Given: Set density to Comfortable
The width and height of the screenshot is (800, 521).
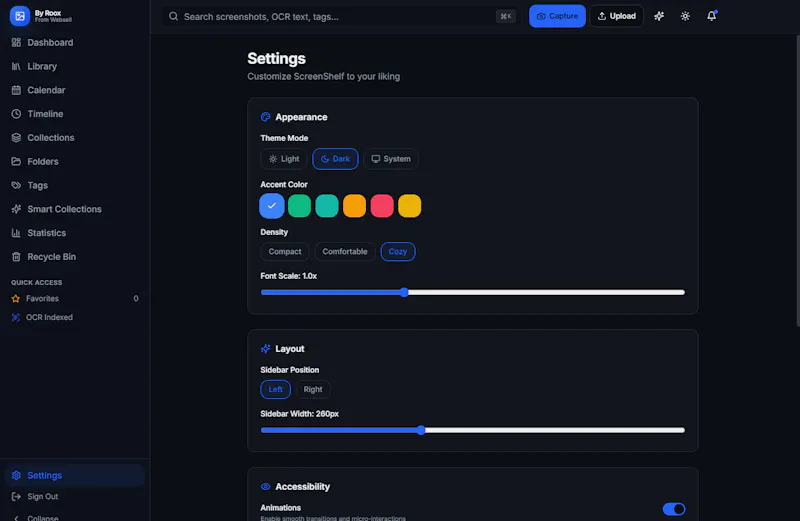Looking at the screenshot, I should (x=345, y=252).
